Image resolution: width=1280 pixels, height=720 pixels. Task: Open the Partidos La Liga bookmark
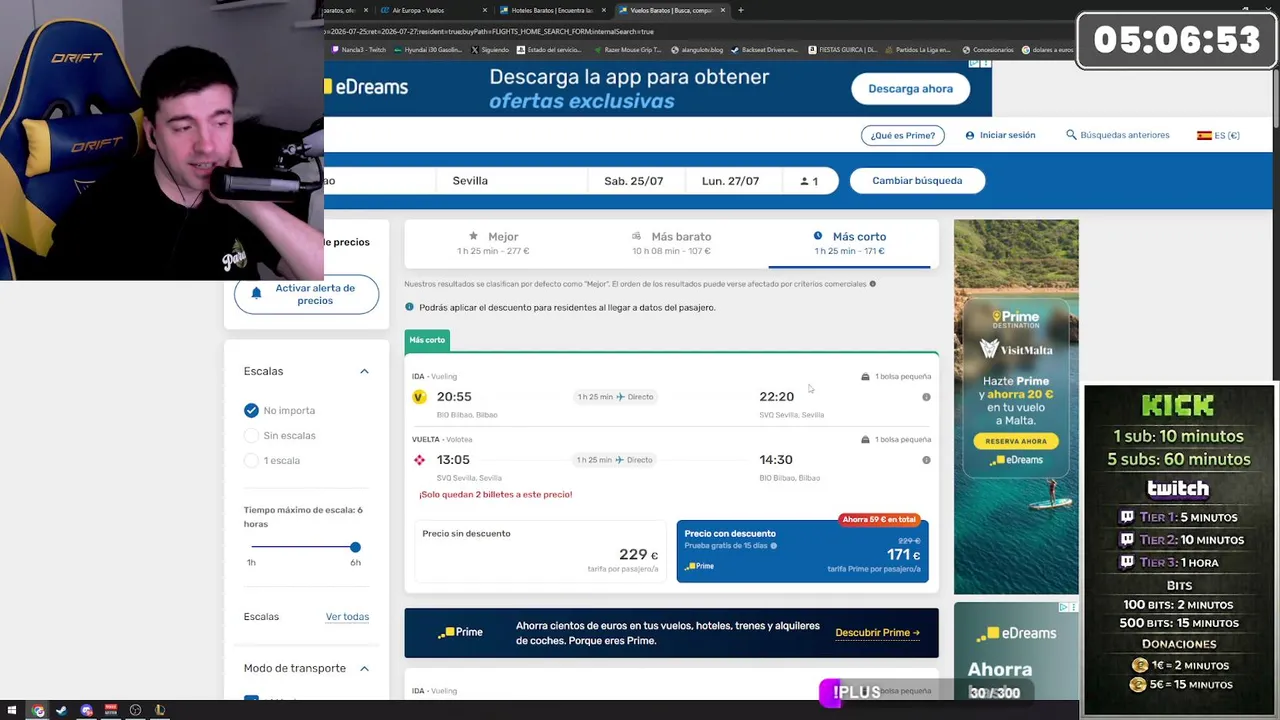(917, 50)
